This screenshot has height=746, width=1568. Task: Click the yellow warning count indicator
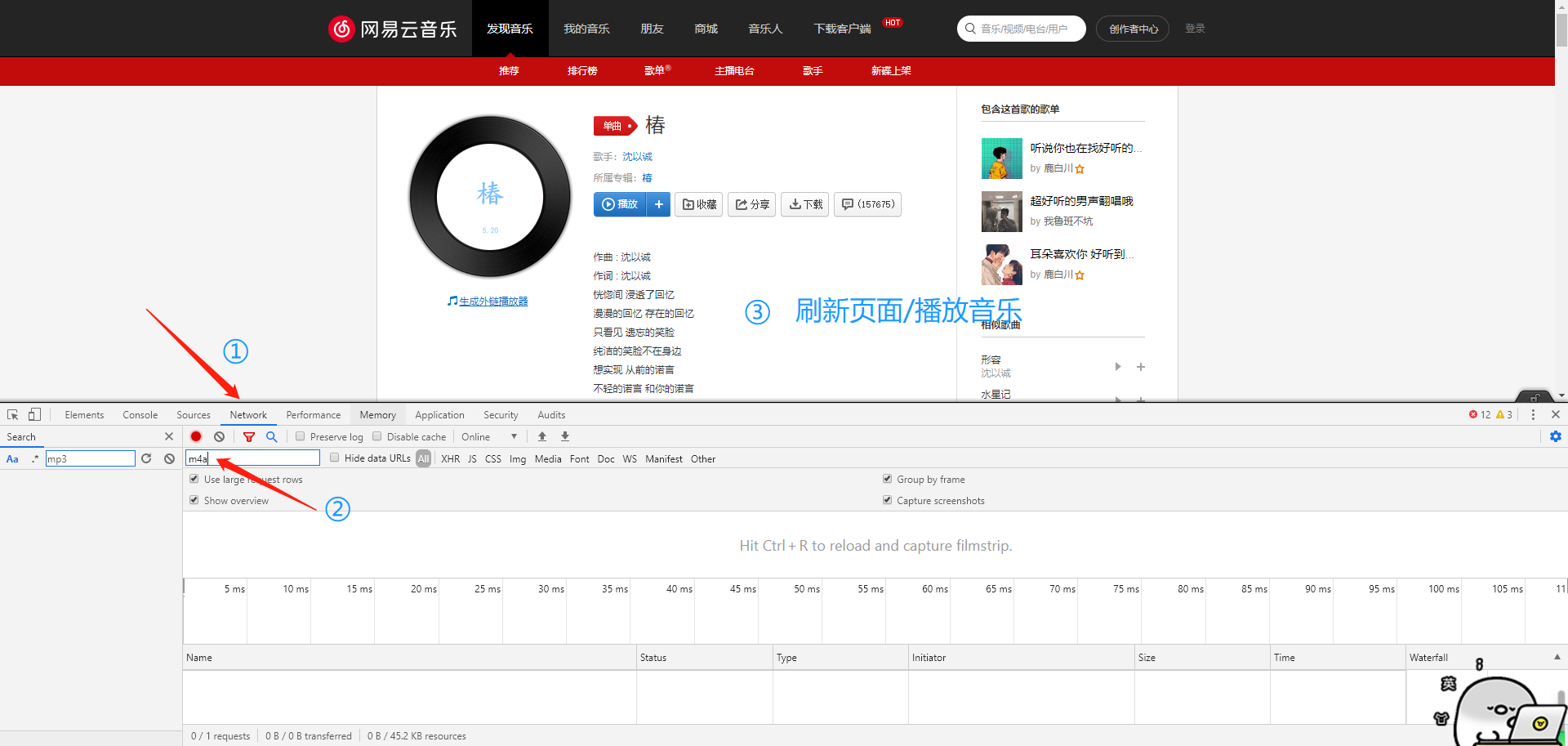click(x=1504, y=414)
